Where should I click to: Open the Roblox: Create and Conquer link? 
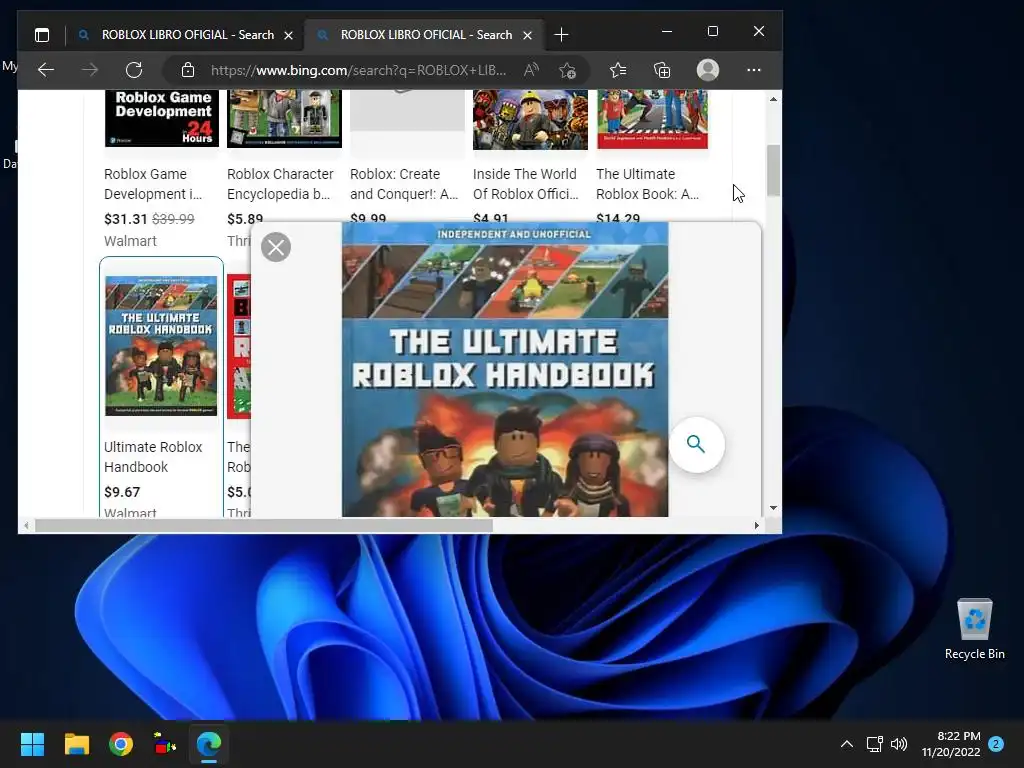[404, 184]
